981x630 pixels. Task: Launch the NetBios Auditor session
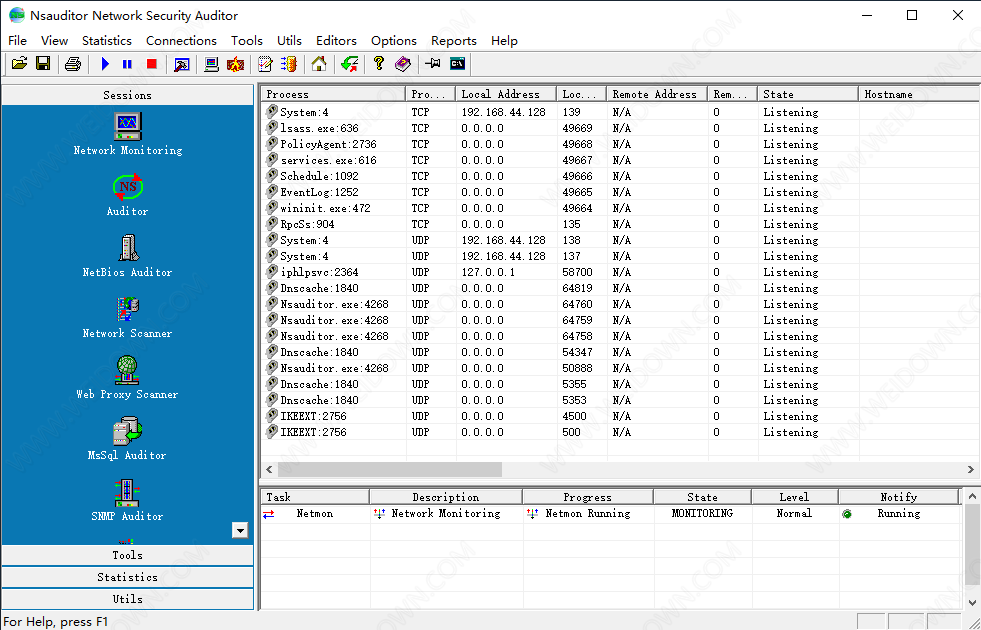(128, 256)
